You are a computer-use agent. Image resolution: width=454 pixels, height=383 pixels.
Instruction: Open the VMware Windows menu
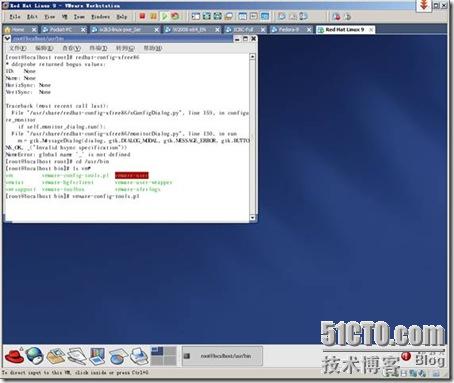point(100,16)
